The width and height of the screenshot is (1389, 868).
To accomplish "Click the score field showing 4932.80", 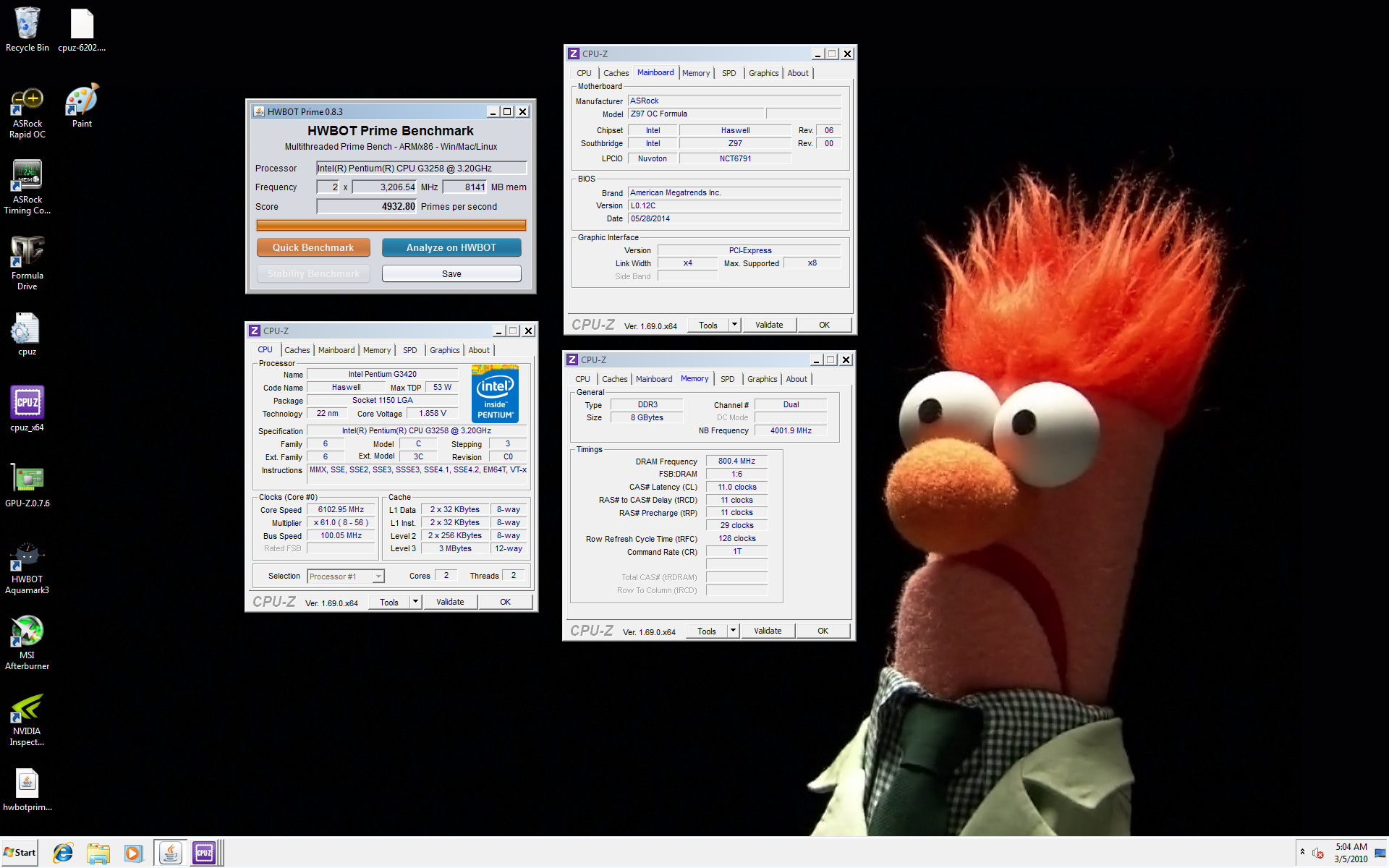I will (x=367, y=206).
